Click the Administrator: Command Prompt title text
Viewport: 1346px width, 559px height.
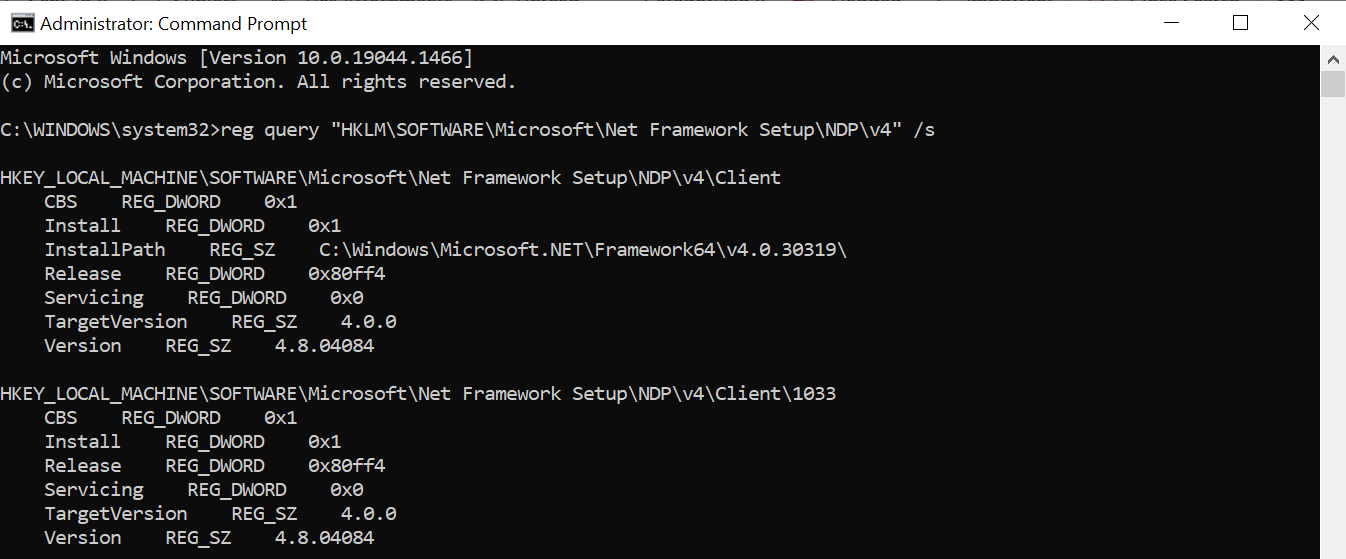click(x=174, y=23)
